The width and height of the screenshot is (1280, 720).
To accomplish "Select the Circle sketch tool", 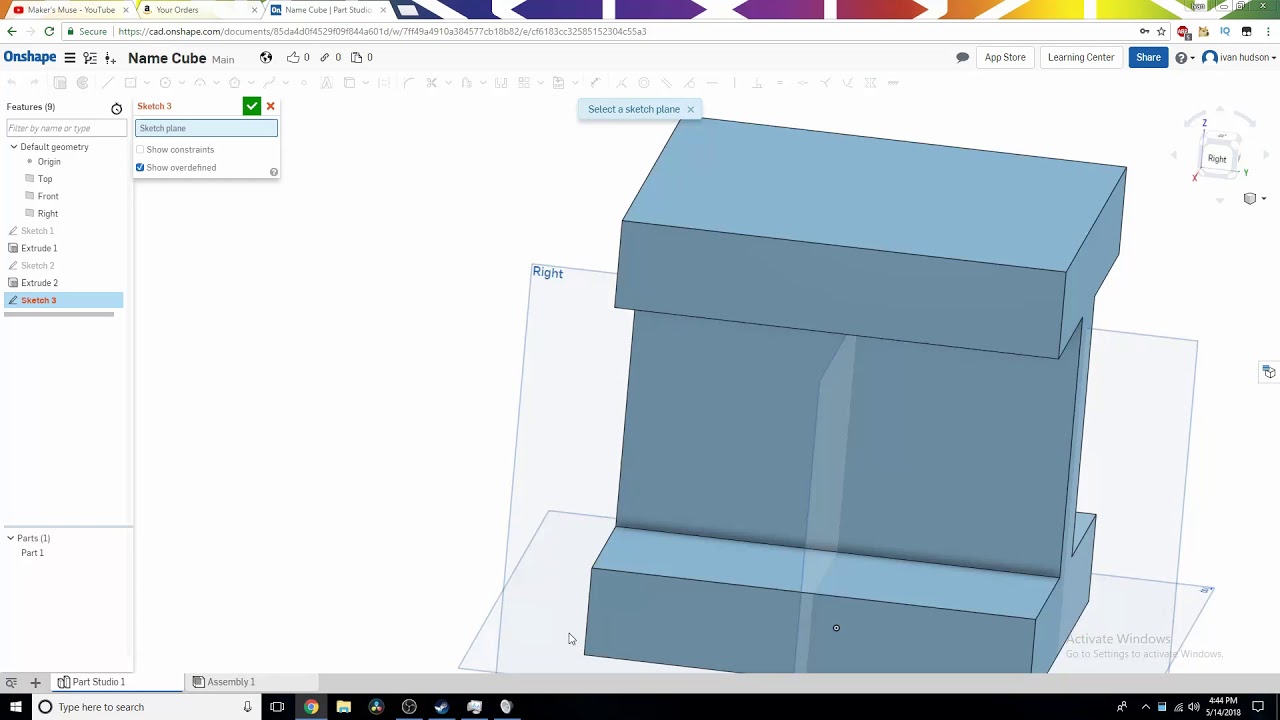I will [x=165, y=83].
